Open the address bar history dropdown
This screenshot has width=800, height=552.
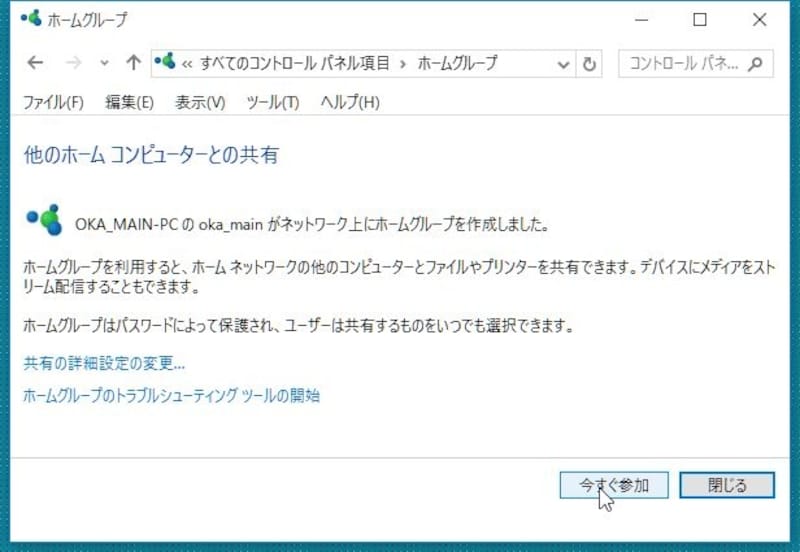(x=563, y=64)
